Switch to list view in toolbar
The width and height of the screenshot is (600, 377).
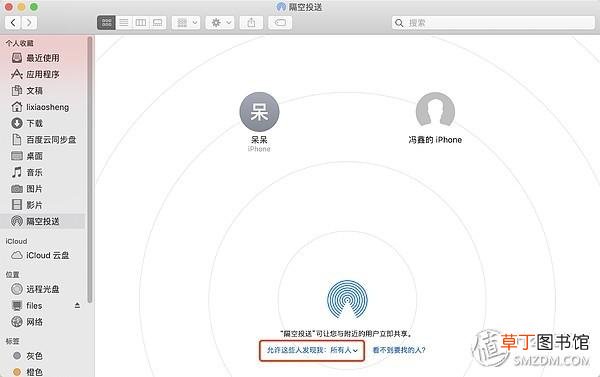click(124, 23)
